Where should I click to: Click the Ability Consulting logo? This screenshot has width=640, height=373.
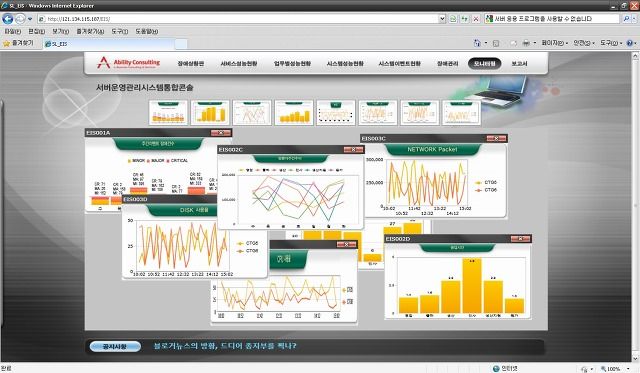(x=129, y=63)
